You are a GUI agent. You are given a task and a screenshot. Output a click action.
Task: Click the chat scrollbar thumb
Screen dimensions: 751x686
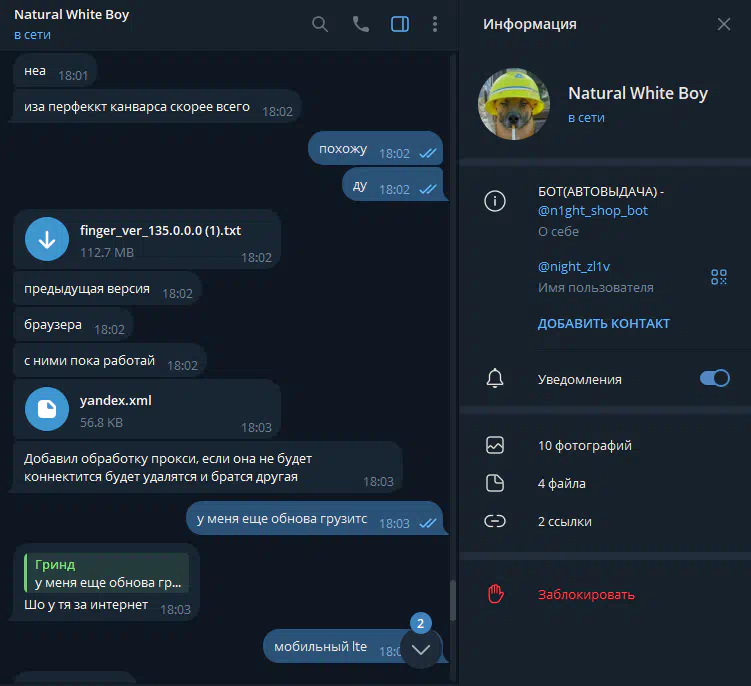453,600
